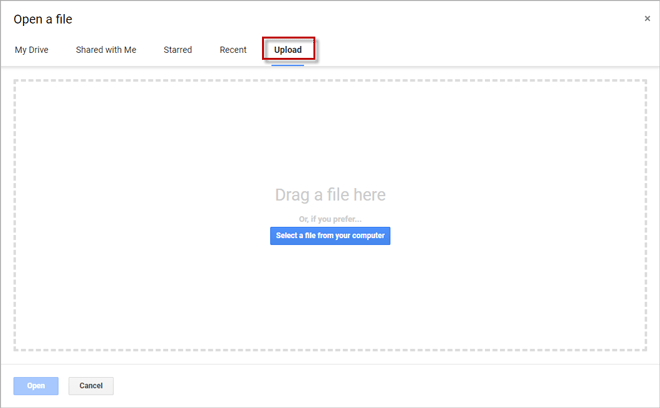Click the Upload tab
The height and width of the screenshot is (408, 660).
point(288,50)
